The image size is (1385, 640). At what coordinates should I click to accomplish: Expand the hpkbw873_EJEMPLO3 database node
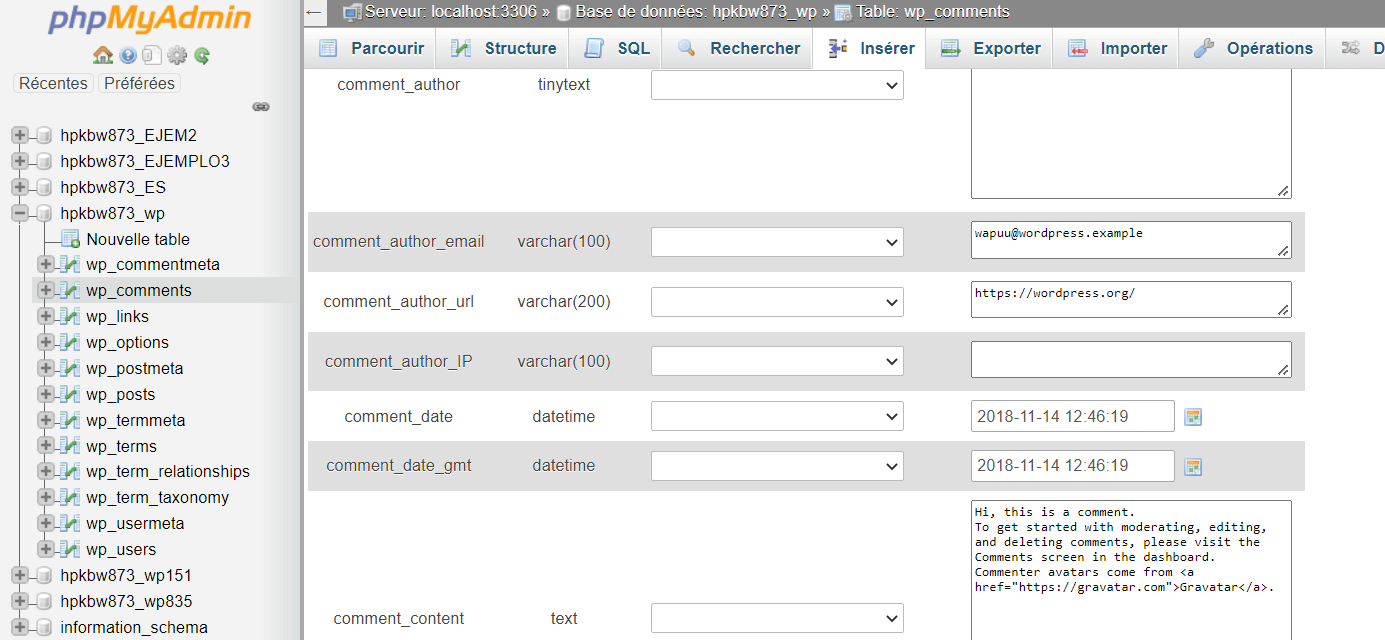(x=21, y=161)
